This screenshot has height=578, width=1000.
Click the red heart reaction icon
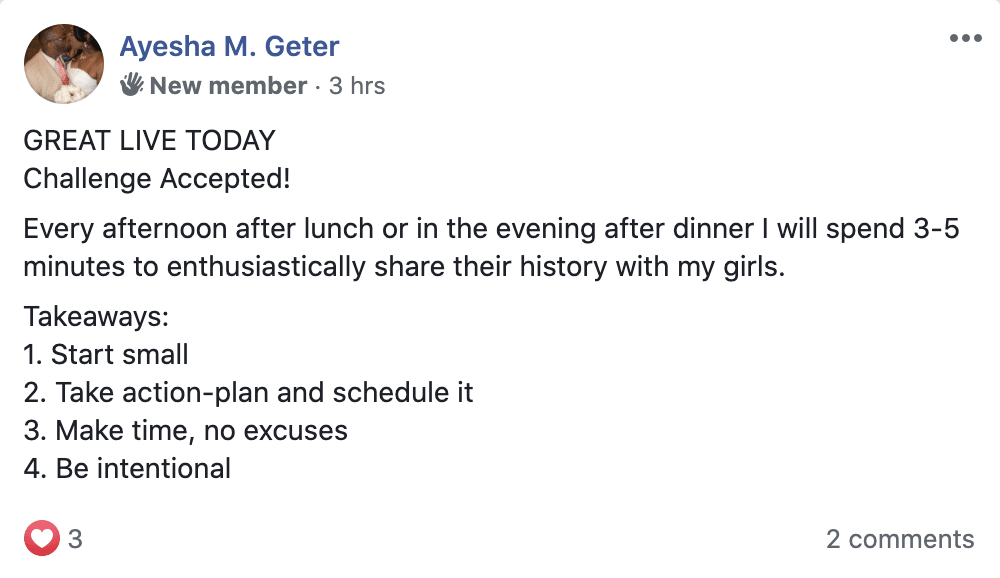pyautogui.click(x=42, y=538)
